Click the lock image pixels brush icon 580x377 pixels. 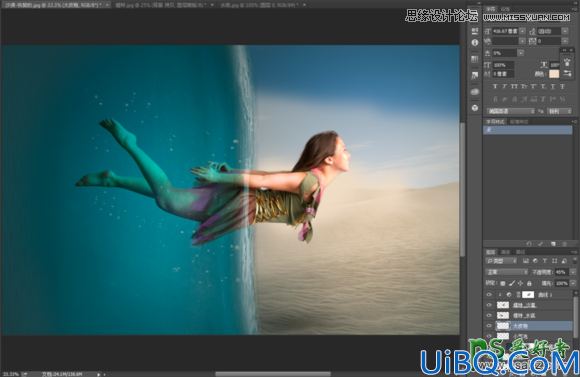512,283
